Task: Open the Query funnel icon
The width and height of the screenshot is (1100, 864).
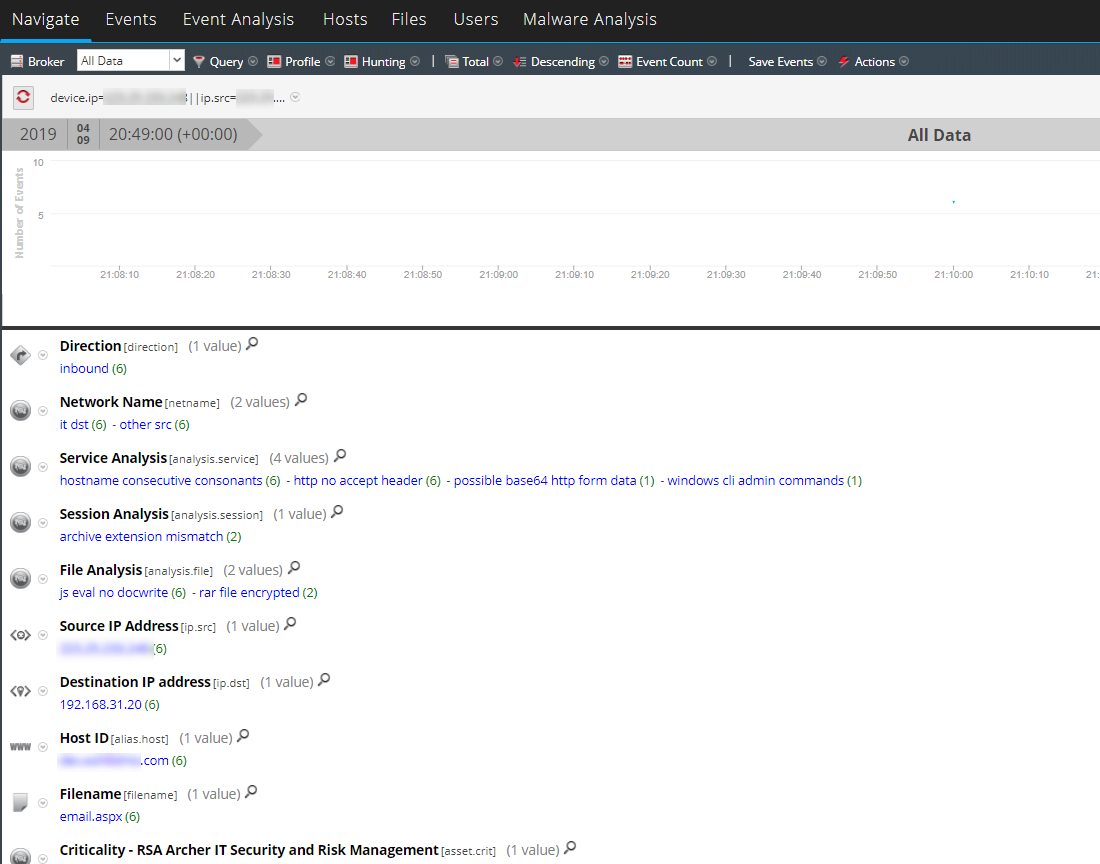Action: tap(204, 61)
